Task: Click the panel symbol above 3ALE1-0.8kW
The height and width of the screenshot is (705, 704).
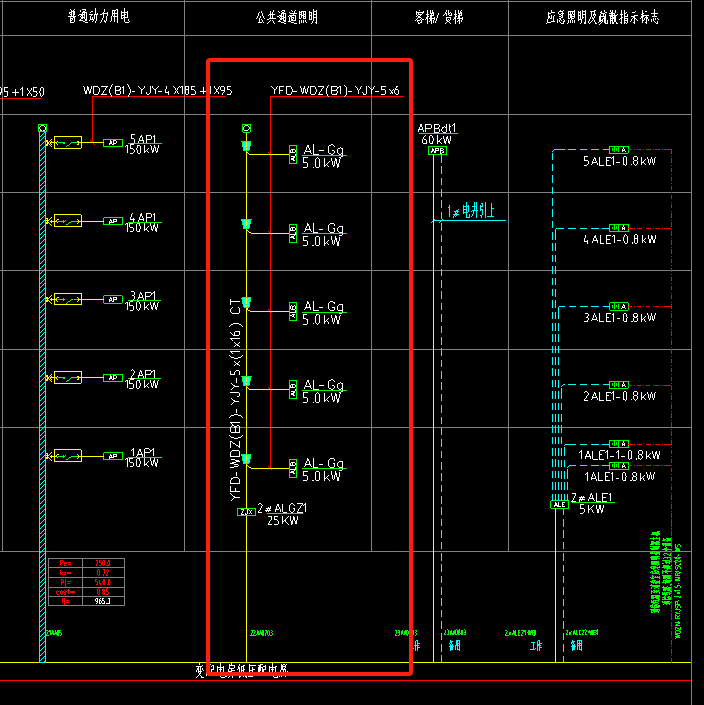Action: tap(619, 306)
